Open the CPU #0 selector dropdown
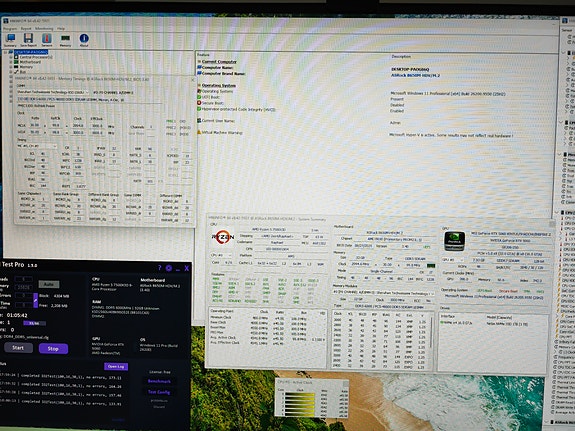The height and width of the screenshot is (431, 575). pyautogui.click(x=221, y=255)
